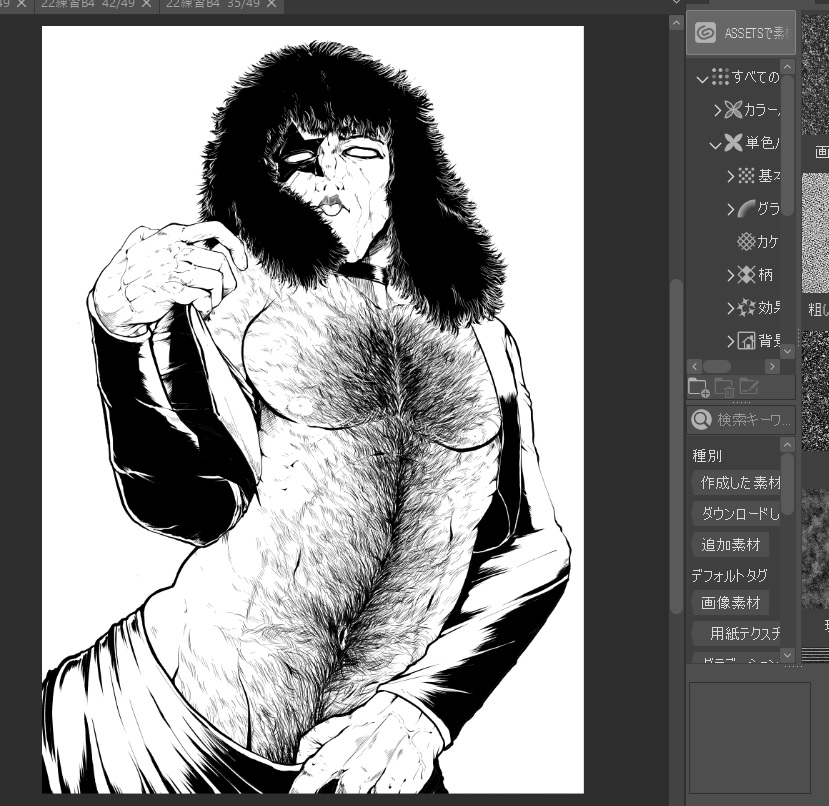Click canvas vertical scroll-up arrow
The width and height of the screenshot is (829, 806).
(x=676, y=23)
